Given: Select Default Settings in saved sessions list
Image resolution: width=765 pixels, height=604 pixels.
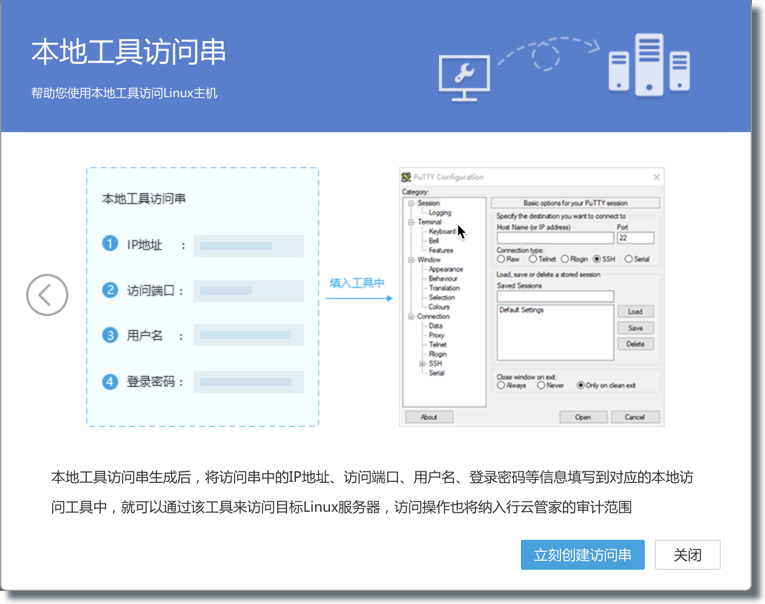Looking at the screenshot, I should pyautogui.click(x=520, y=310).
